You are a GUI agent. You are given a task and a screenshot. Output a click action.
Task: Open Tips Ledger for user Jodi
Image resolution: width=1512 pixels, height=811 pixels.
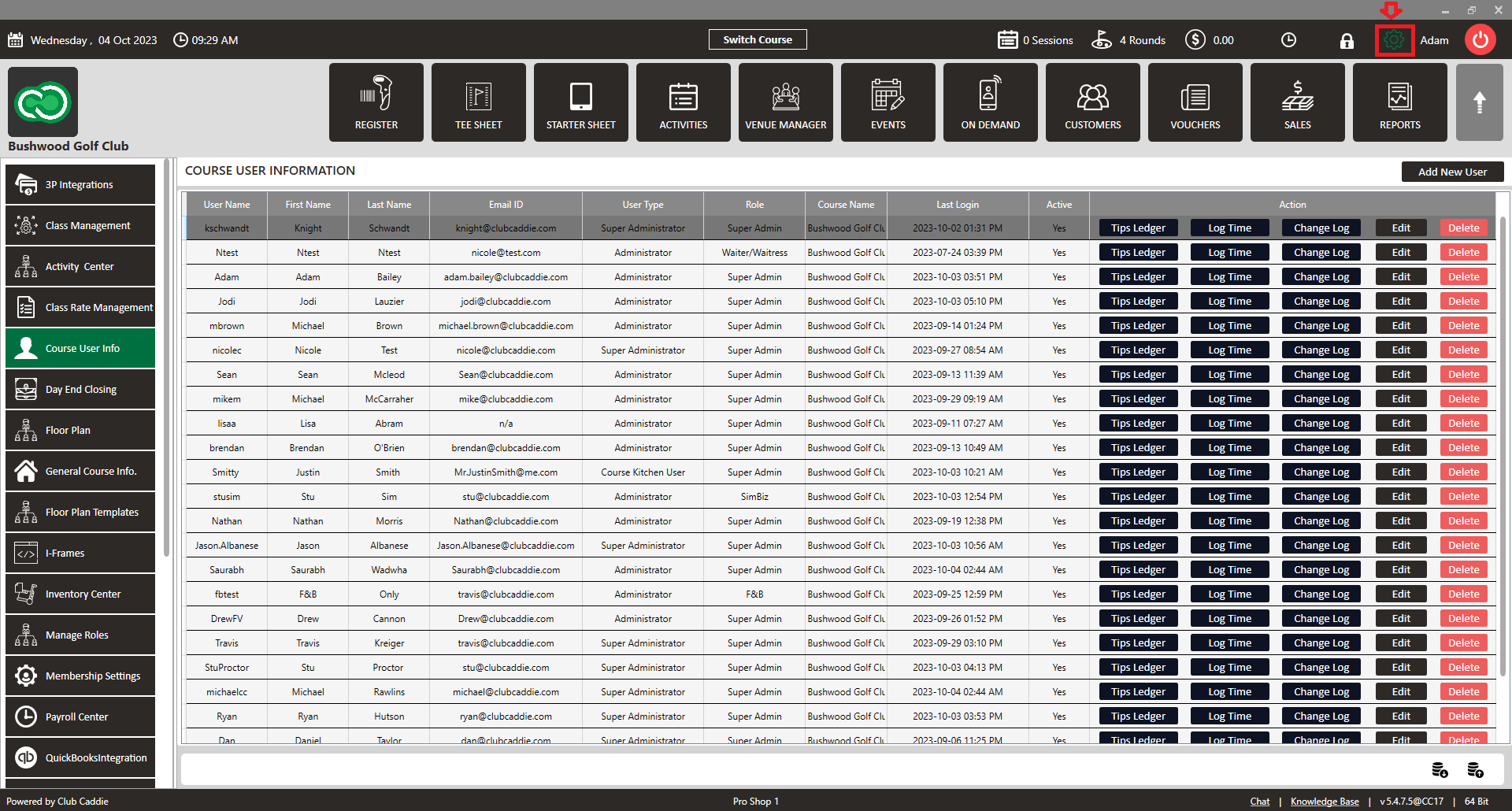pos(1138,302)
